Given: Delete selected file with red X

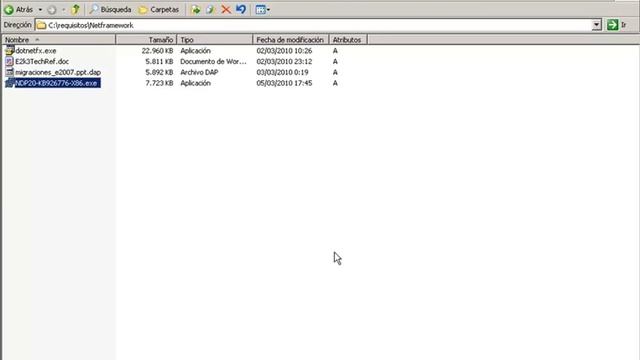Looking at the screenshot, I should pyautogui.click(x=226, y=9).
